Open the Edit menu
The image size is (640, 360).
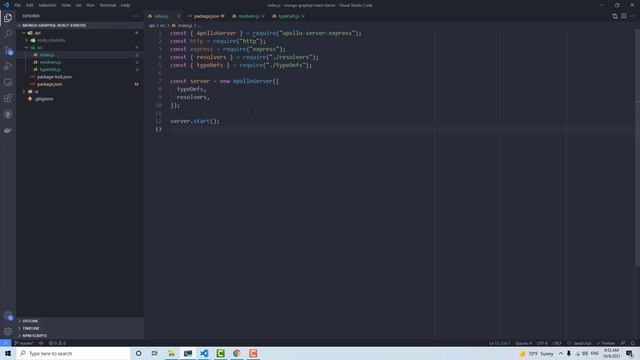(30, 5)
